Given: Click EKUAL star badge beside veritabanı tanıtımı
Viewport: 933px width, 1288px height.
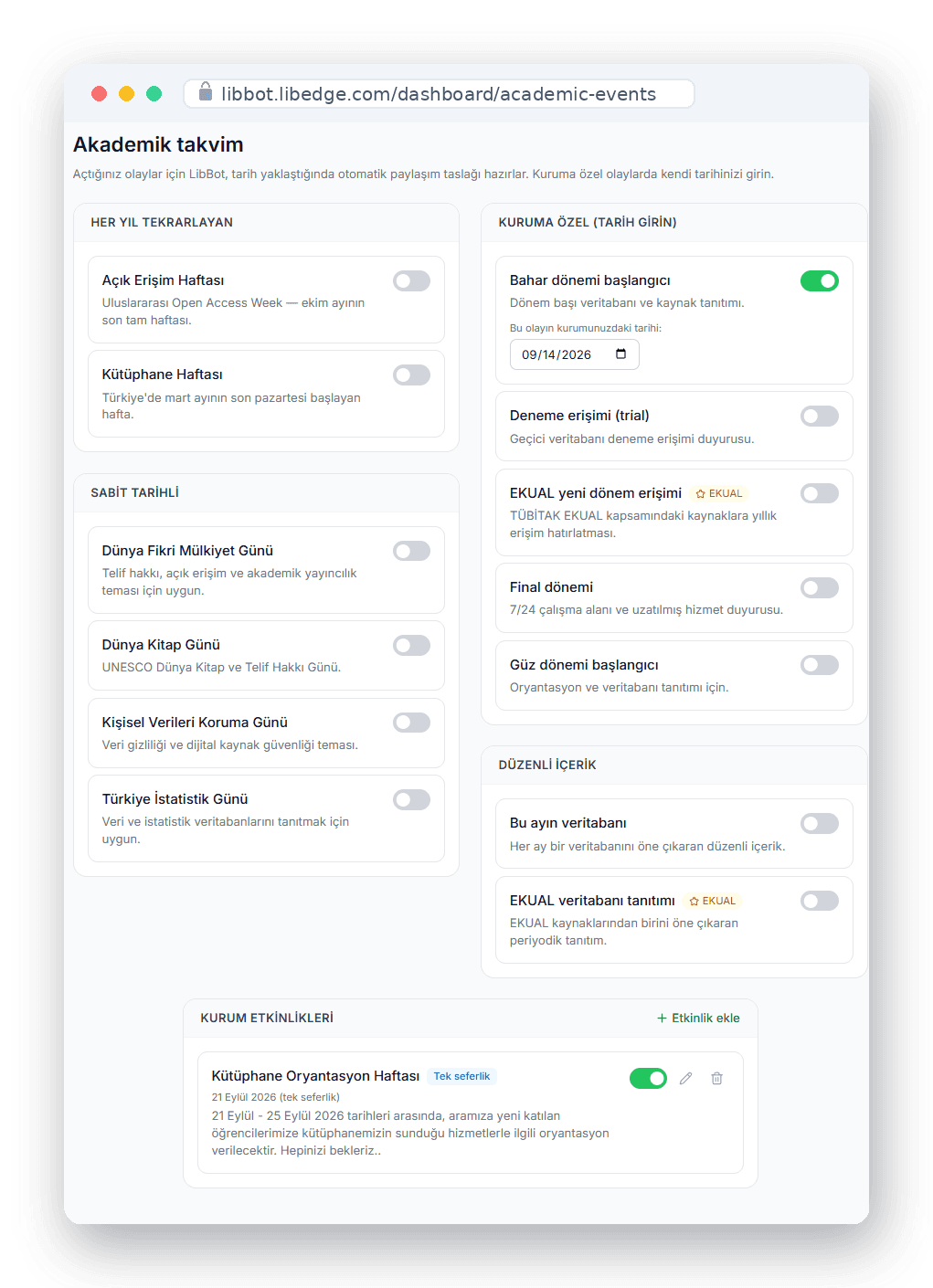Looking at the screenshot, I should coord(713,901).
